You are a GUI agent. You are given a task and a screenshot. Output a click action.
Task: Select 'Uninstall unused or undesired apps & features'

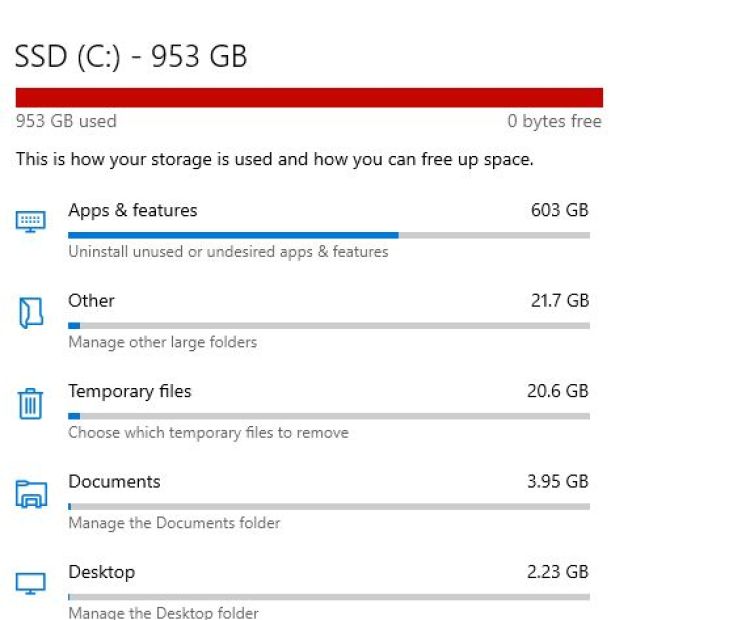(228, 252)
